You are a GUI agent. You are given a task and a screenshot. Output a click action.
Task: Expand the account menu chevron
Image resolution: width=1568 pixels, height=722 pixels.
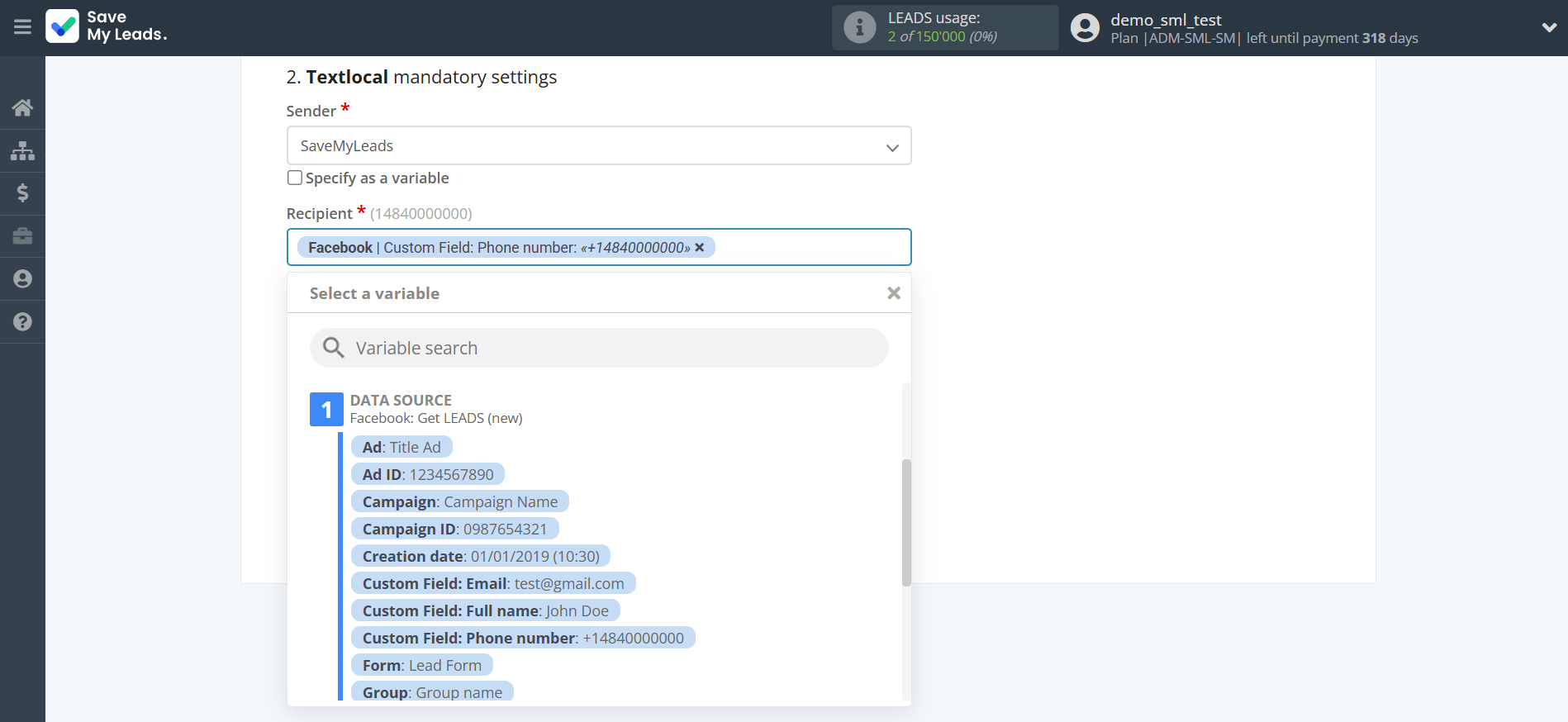click(1549, 27)
